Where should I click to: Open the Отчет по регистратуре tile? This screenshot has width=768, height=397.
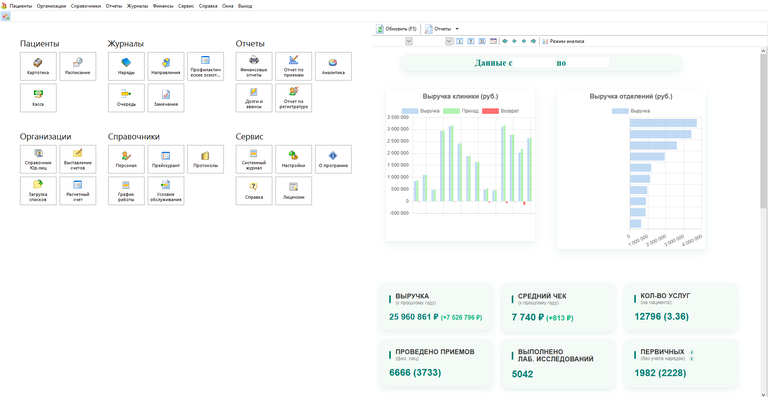pyautogui.click(x=293, y=98)
